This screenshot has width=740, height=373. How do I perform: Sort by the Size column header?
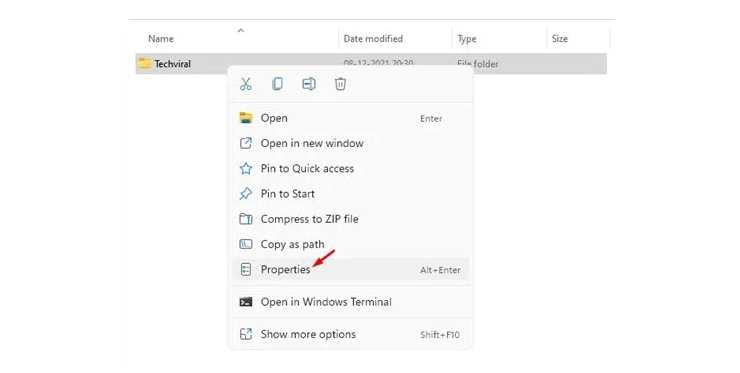click(560, 39)
